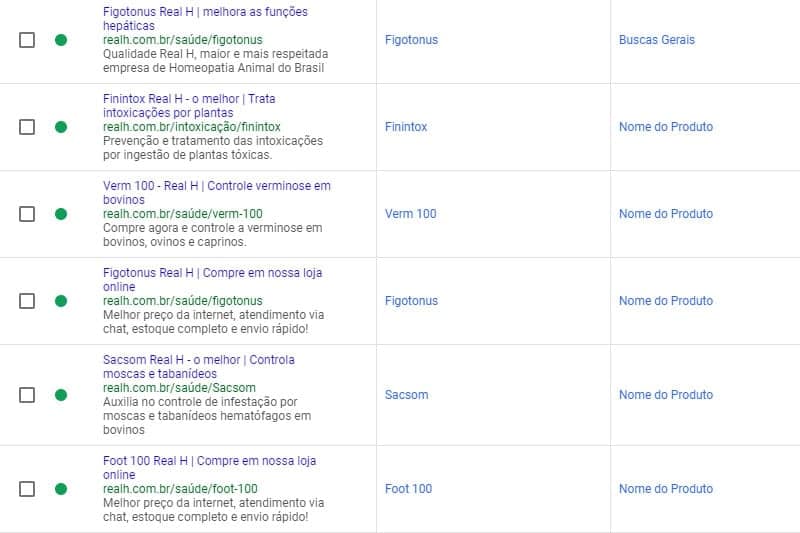Open the 'Nome do Produto' campaign in the Sacsom row
Screen dimensions: 800x533
pos(666,395)
